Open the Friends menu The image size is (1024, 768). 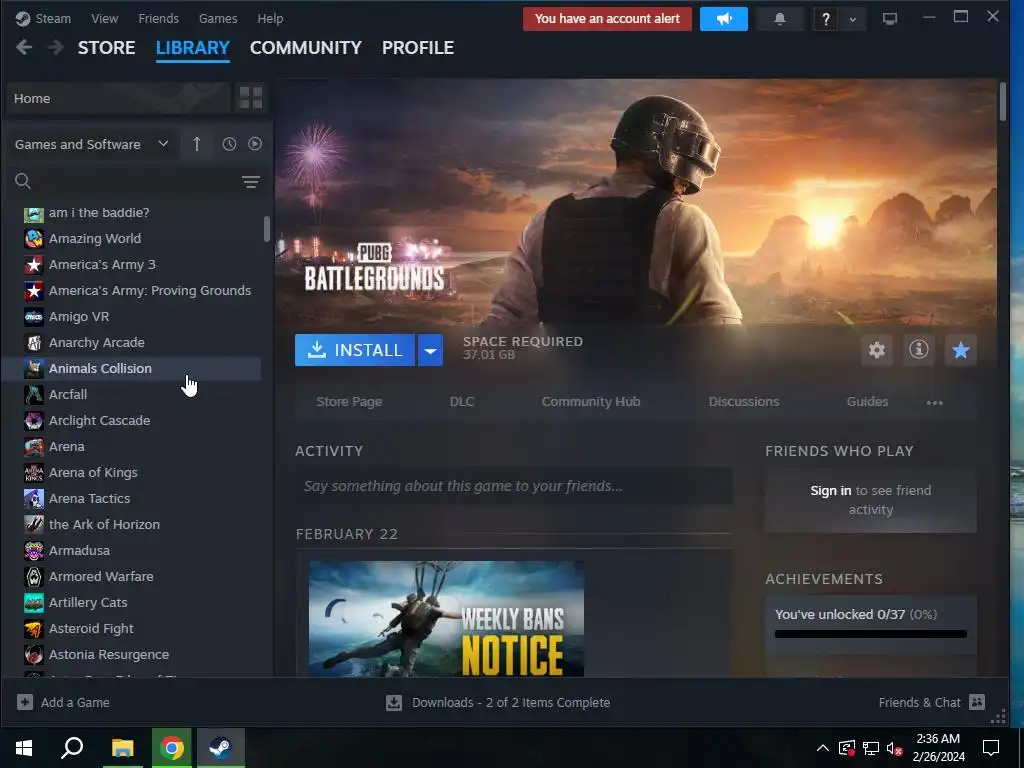click(x=159, y=18)
